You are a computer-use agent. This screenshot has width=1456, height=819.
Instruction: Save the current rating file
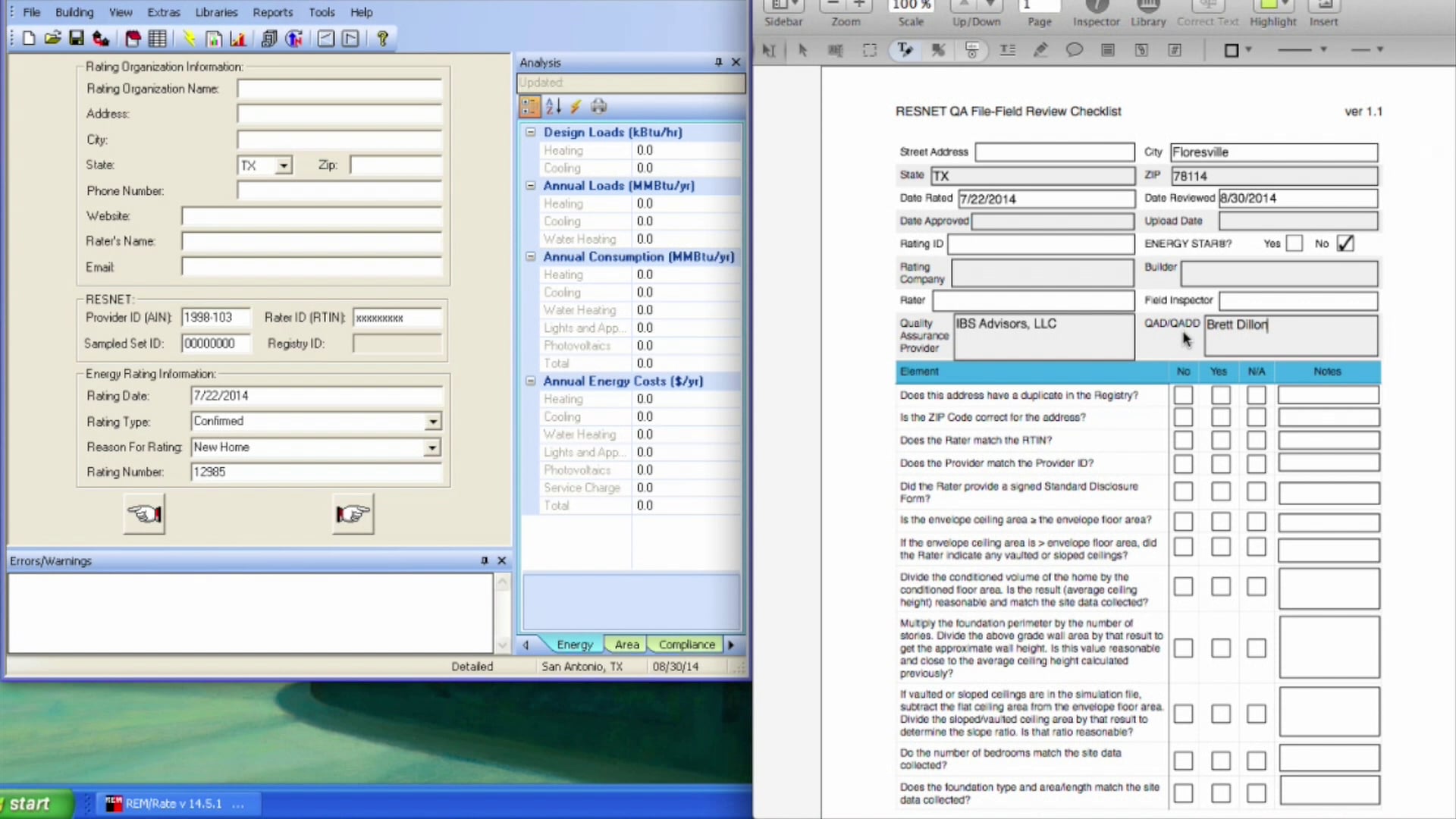click(x=77, y=38)
